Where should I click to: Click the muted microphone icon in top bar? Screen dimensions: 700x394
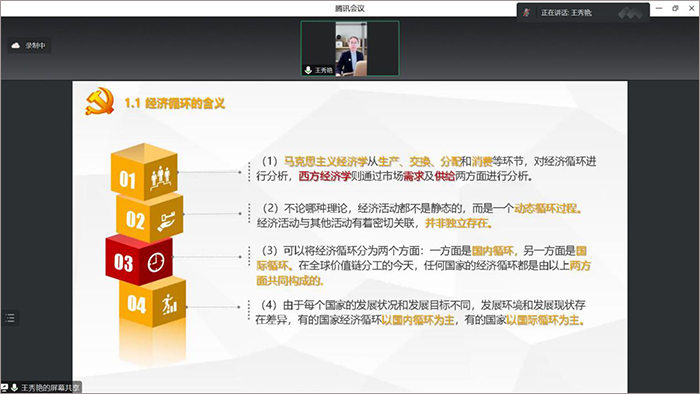tap(527, 12)
